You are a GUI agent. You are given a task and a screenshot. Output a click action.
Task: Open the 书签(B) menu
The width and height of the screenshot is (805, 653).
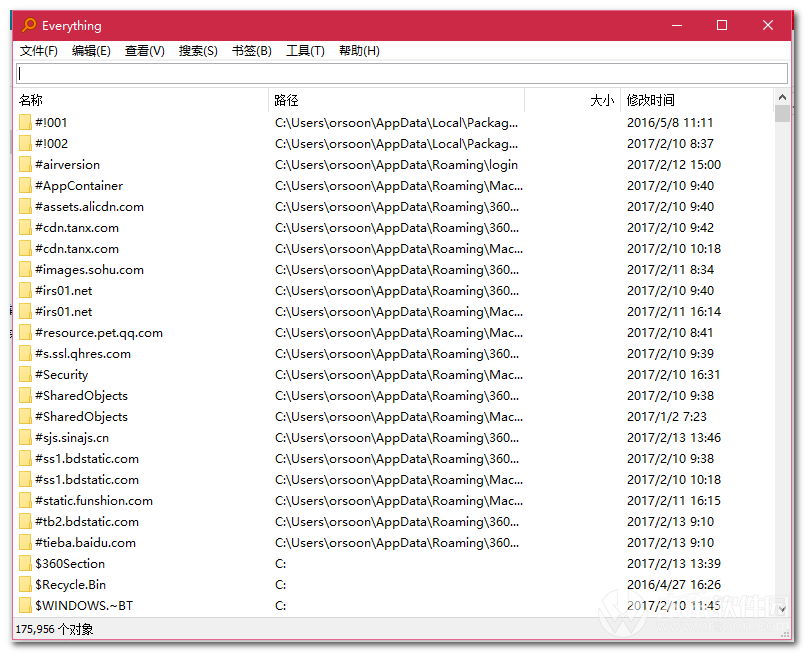252,51
